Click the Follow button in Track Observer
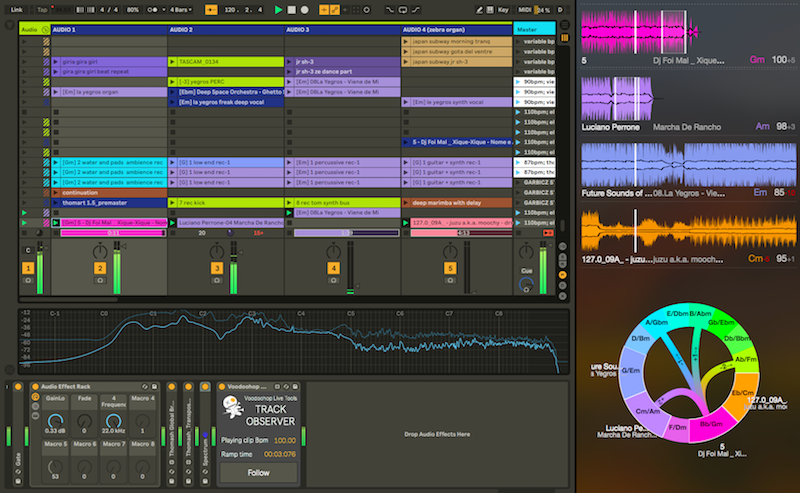 point(259,473)
